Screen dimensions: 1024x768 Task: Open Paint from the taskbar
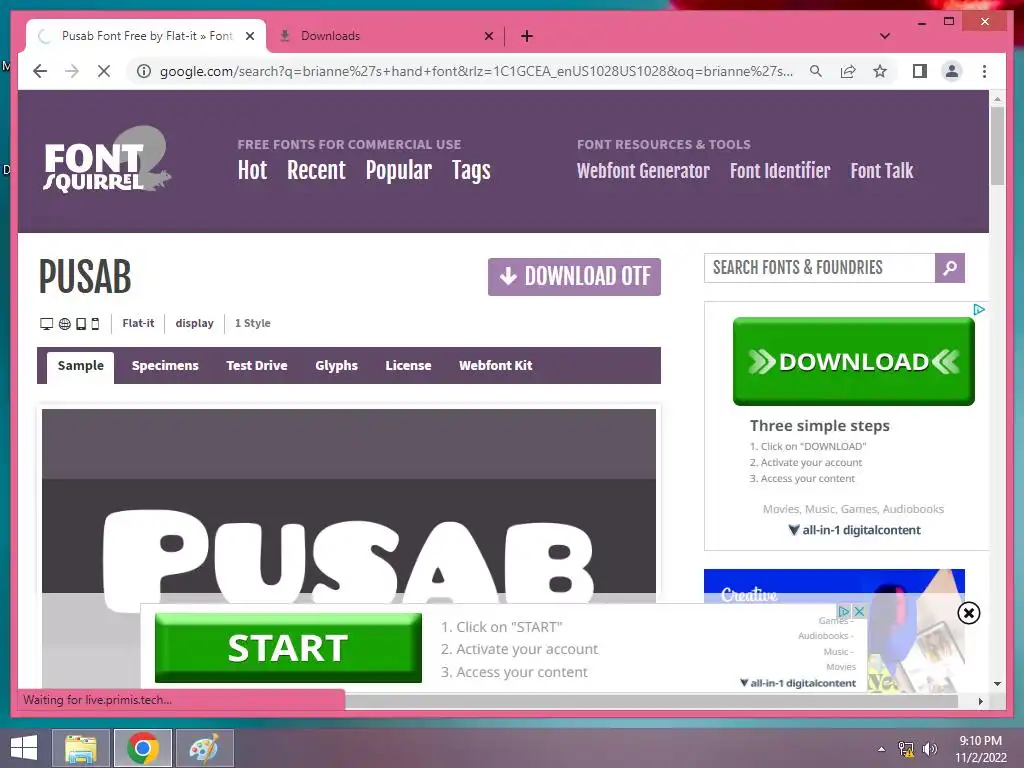(x=204, y=748)
